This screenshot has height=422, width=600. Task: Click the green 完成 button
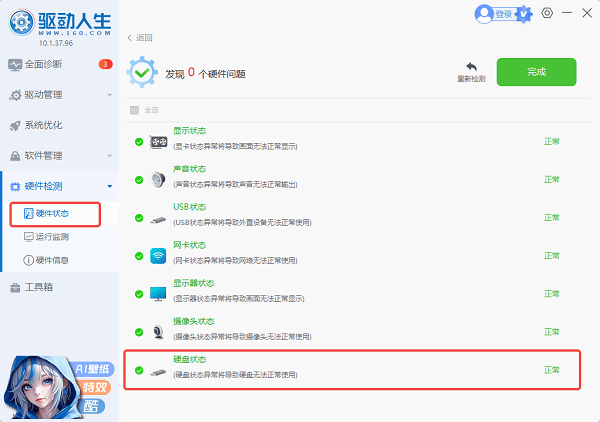pos(536,72)
